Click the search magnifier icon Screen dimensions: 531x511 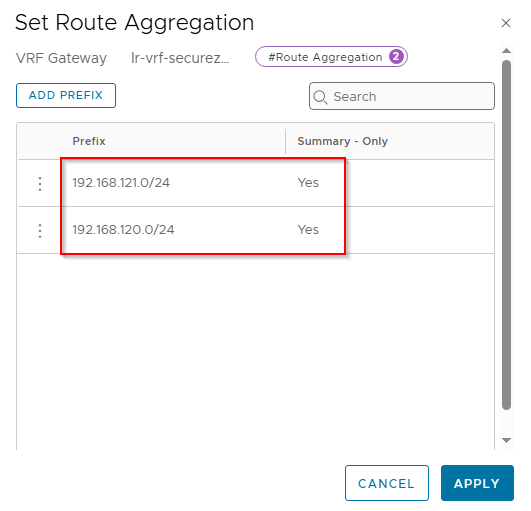(x=320, y=97)
